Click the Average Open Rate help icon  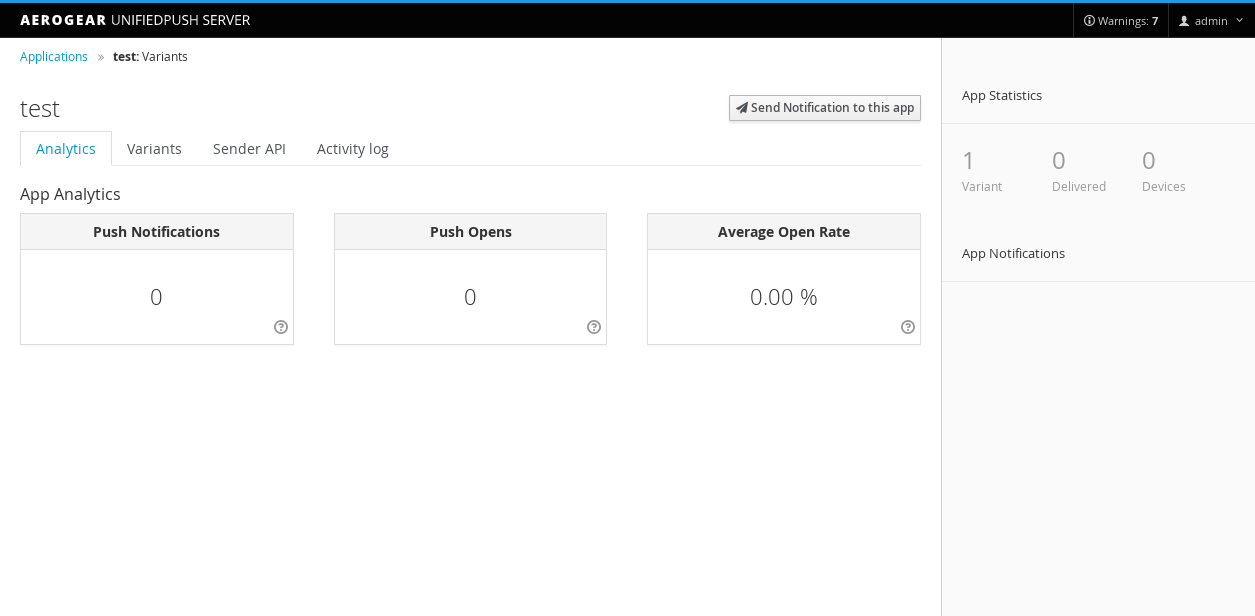pyautogui.click(x=908, y=327)
